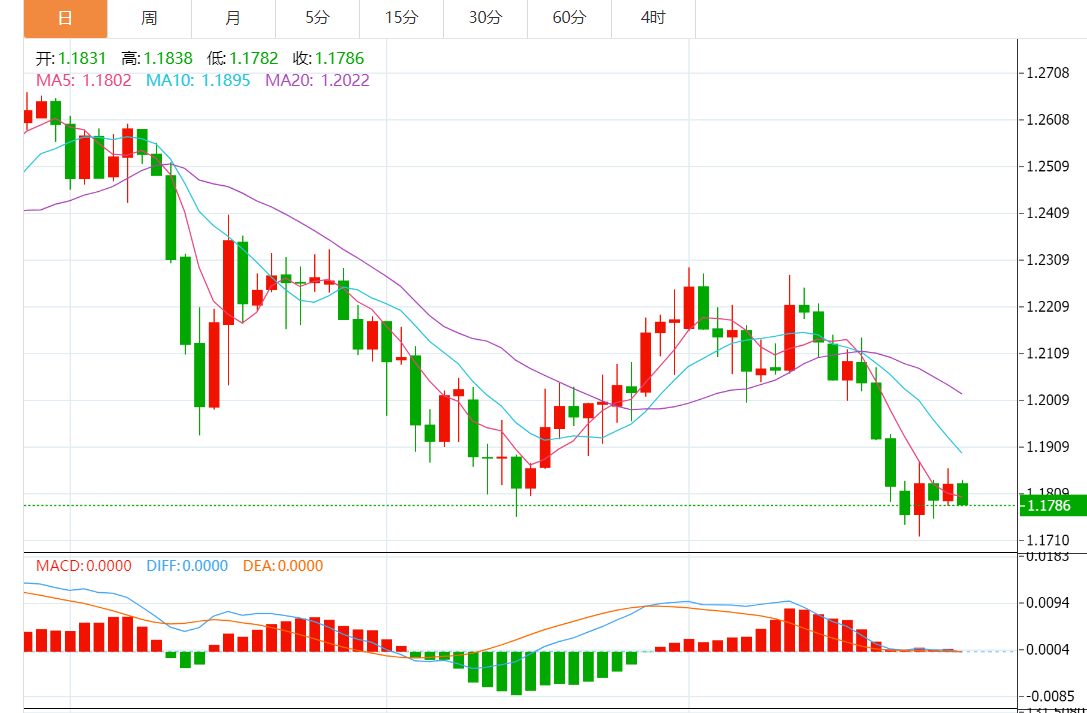Screen dimensions: 1087x713
Task: Click the MA20: 1.2022 indicator label
Action: [318, 80]
